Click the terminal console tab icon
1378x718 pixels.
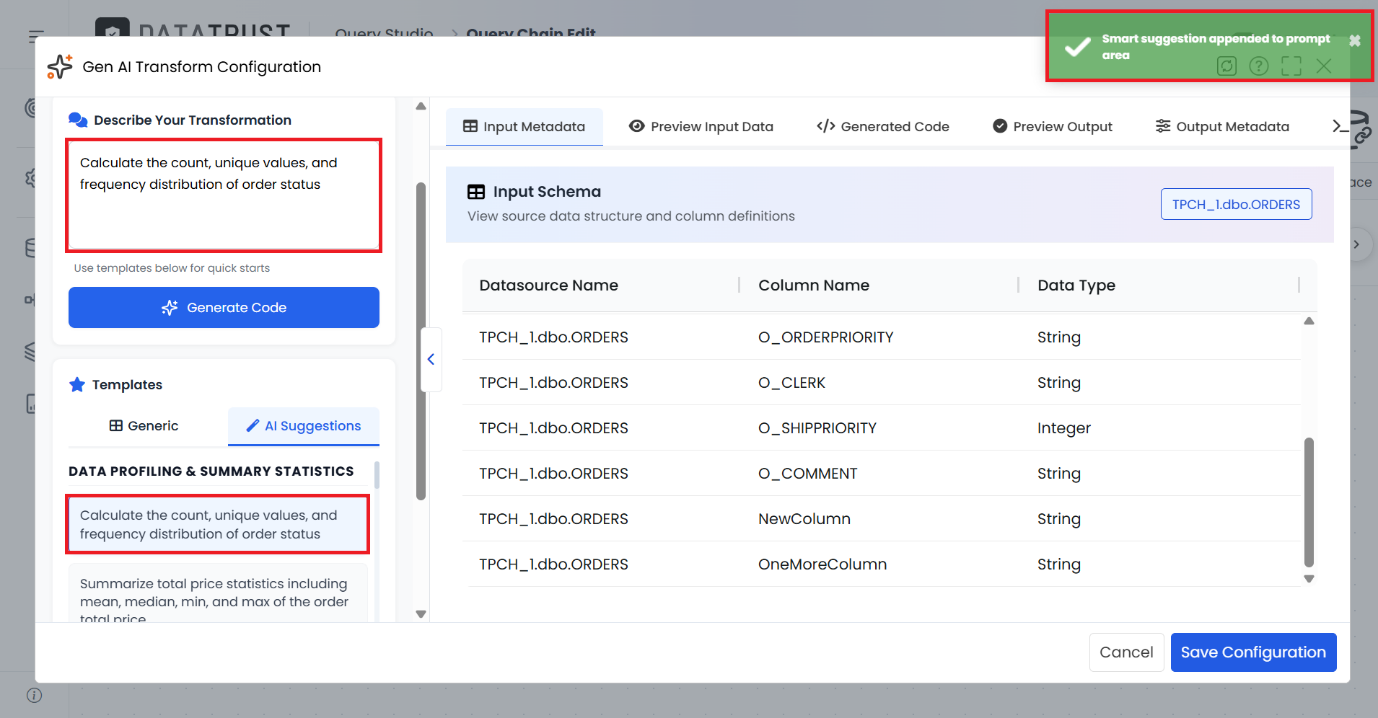coord(1340,126)
